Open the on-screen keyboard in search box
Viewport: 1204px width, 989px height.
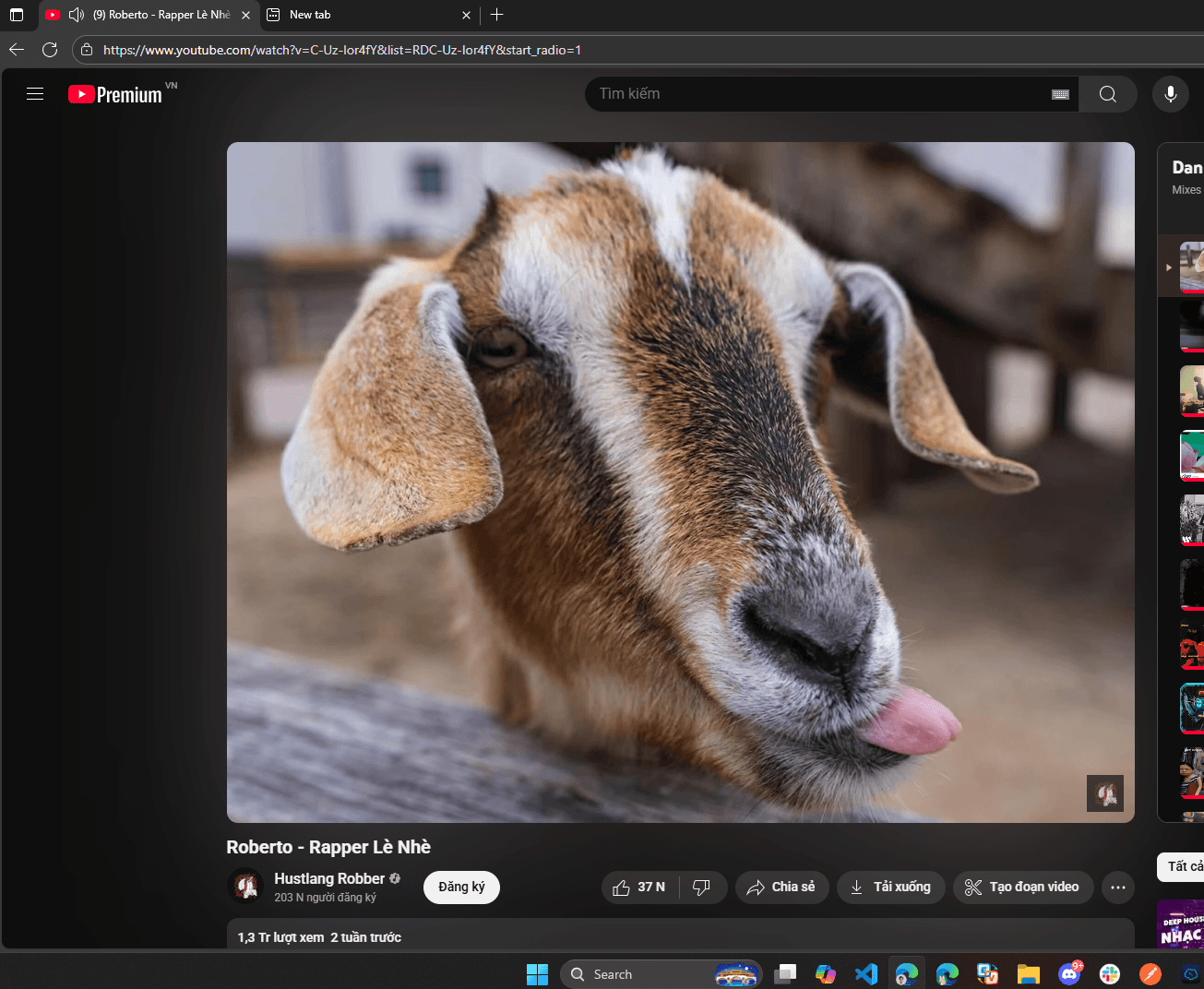[1060, 94]
